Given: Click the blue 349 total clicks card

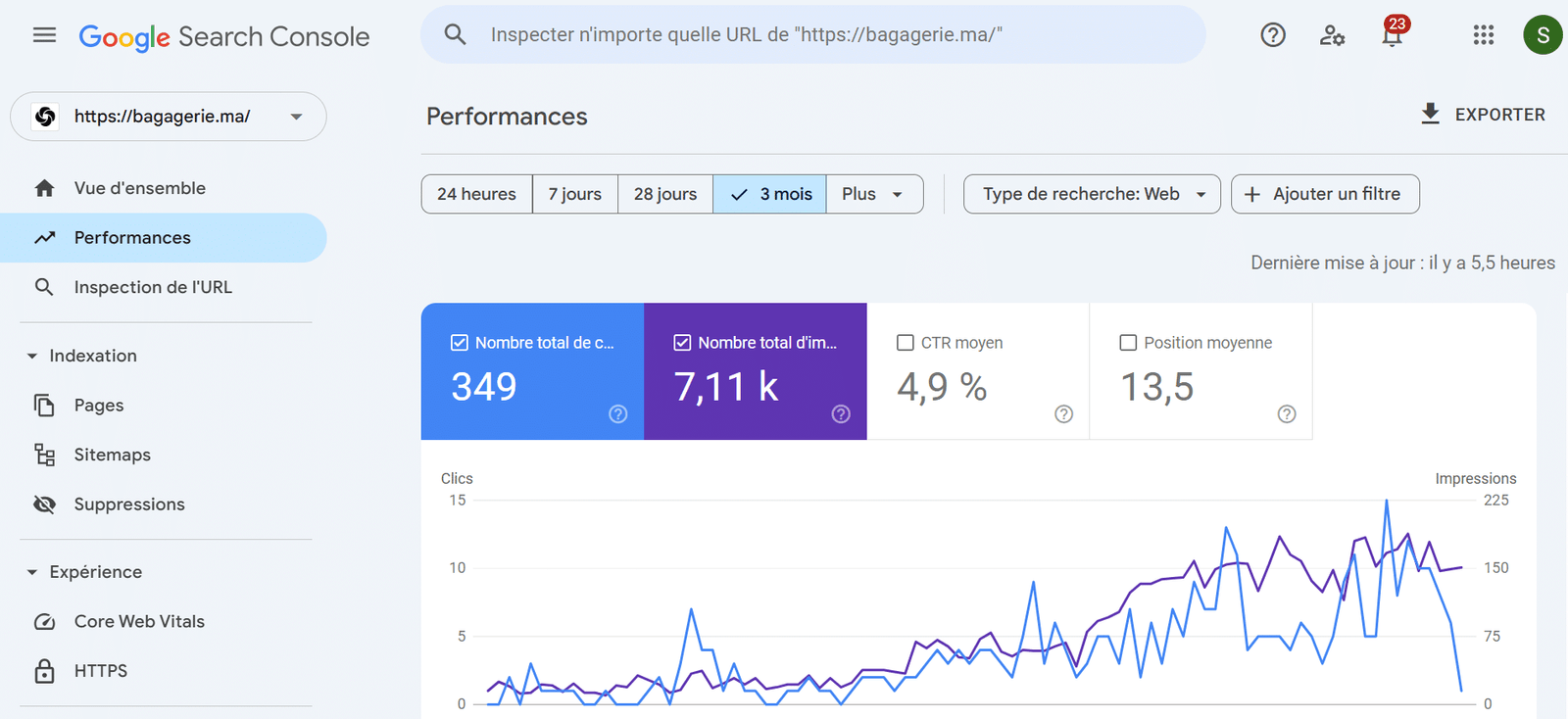Looking at the screenshot, I should (x=532, y=371).
